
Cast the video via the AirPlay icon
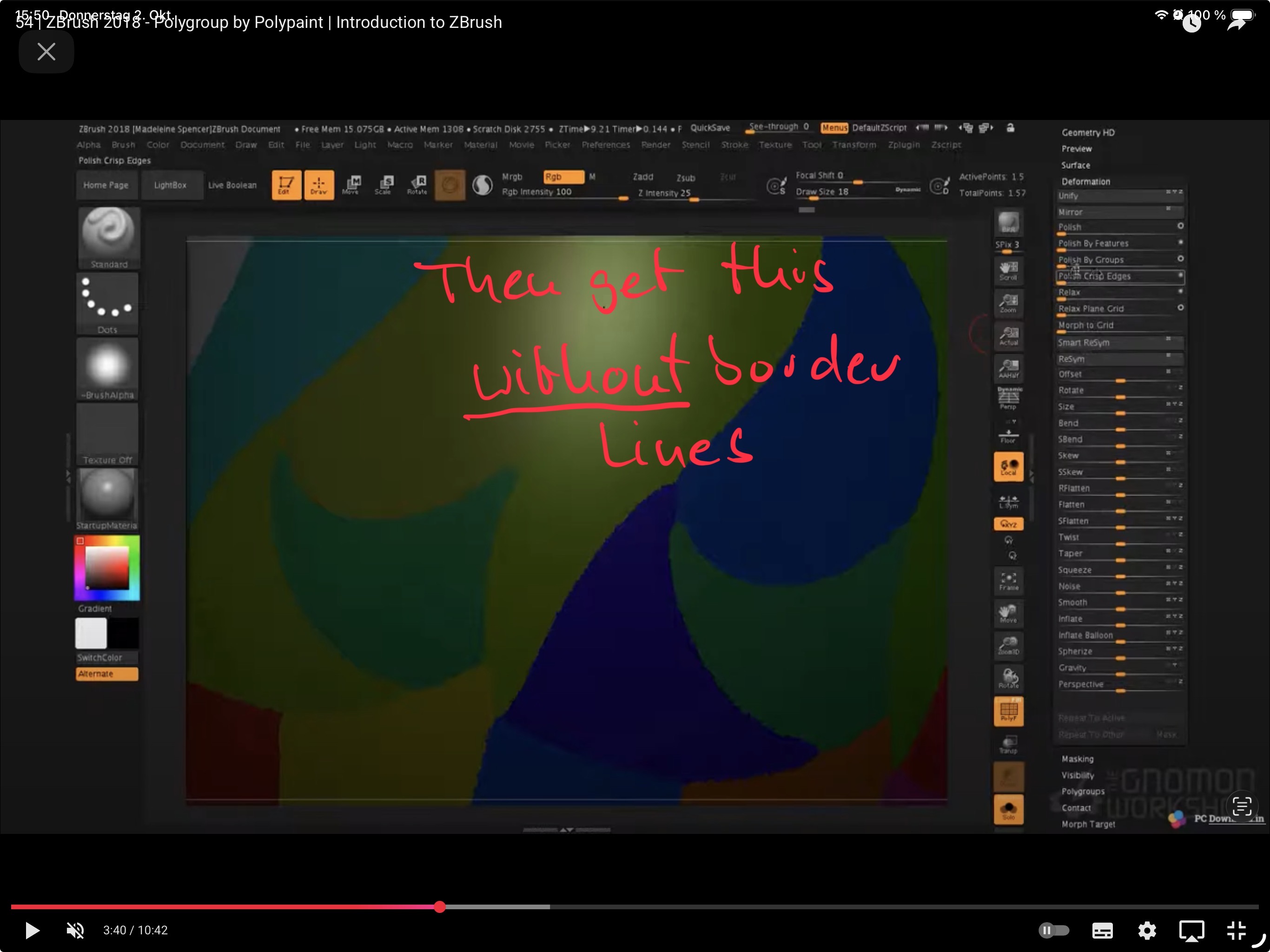[1191, 930]
